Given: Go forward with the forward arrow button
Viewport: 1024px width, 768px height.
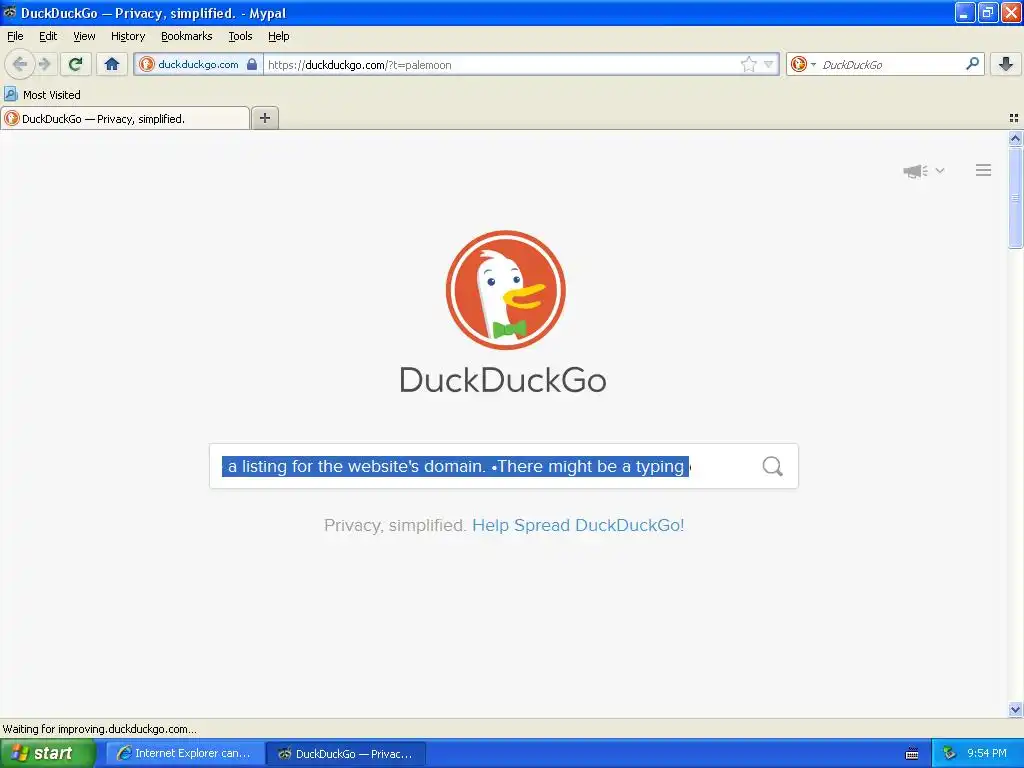Looking at the screenshot, I should 44,64.
